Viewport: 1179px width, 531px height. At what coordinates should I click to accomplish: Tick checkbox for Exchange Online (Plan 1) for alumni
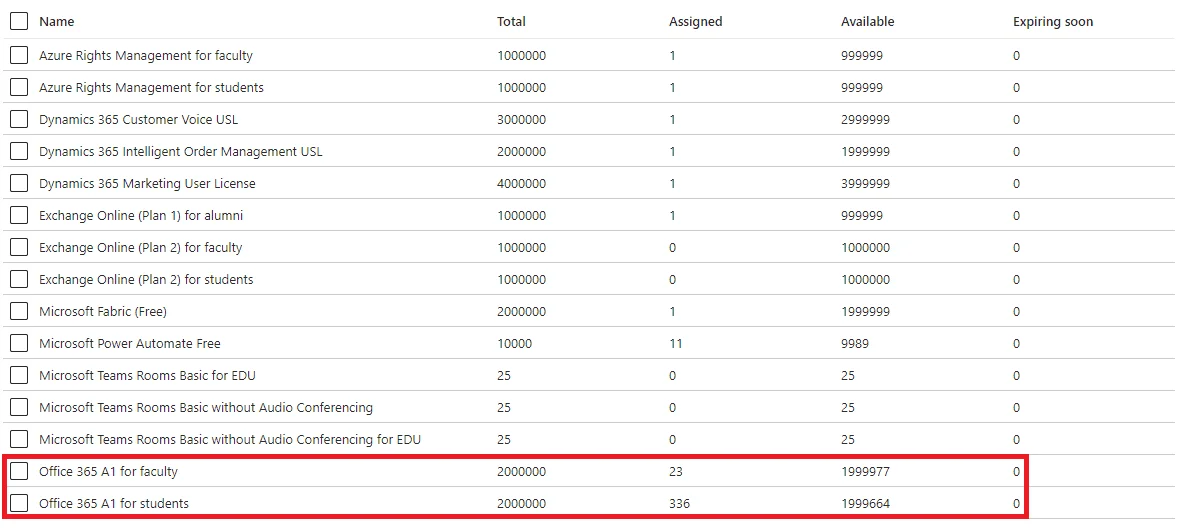(20, 215)
